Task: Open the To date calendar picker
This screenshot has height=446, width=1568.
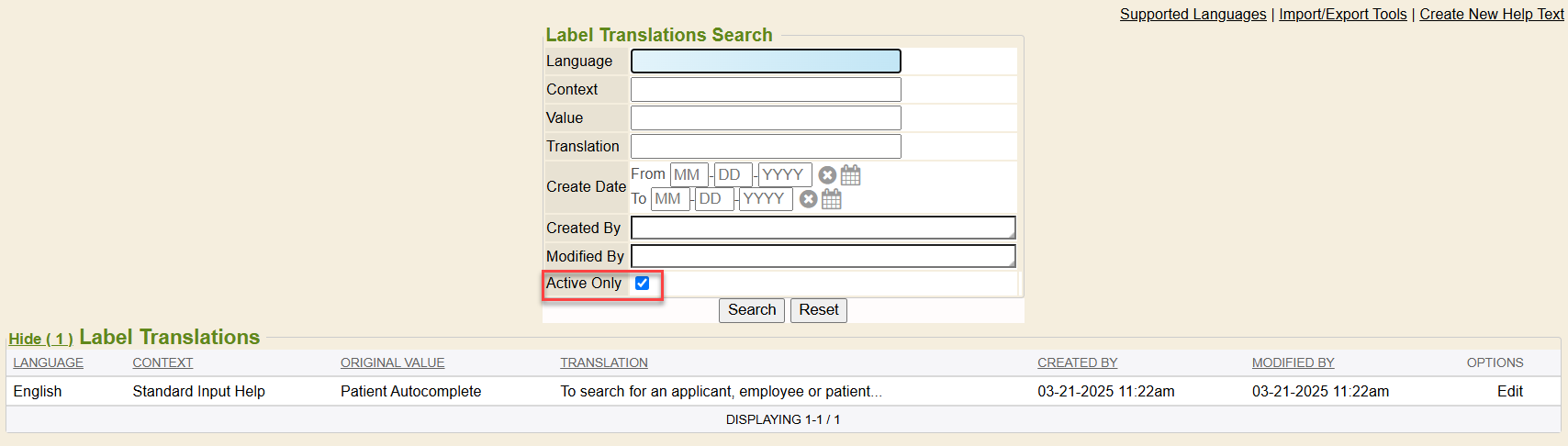Action: (832, 199)
